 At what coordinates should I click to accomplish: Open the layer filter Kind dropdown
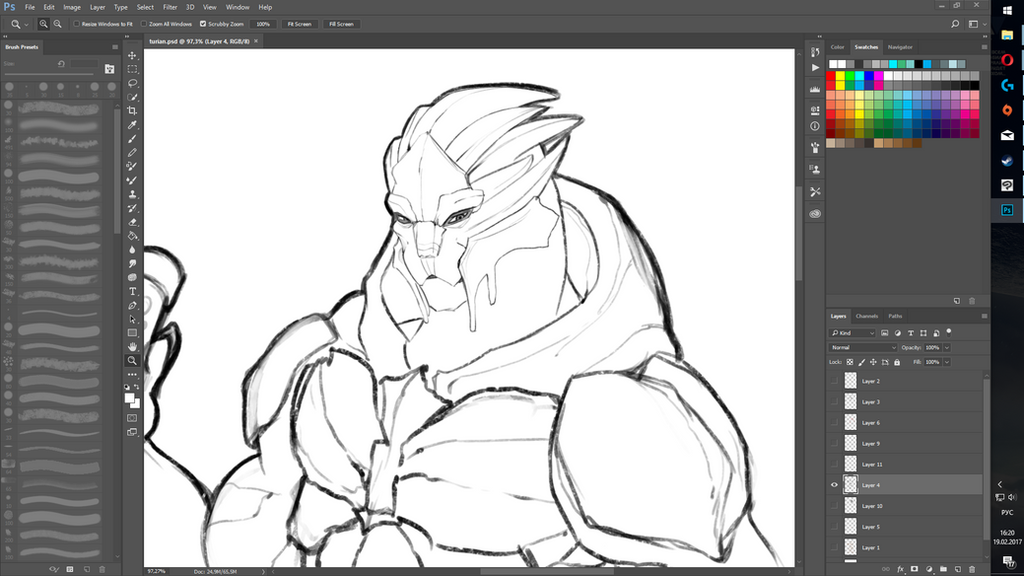click(x=852, y=333)
